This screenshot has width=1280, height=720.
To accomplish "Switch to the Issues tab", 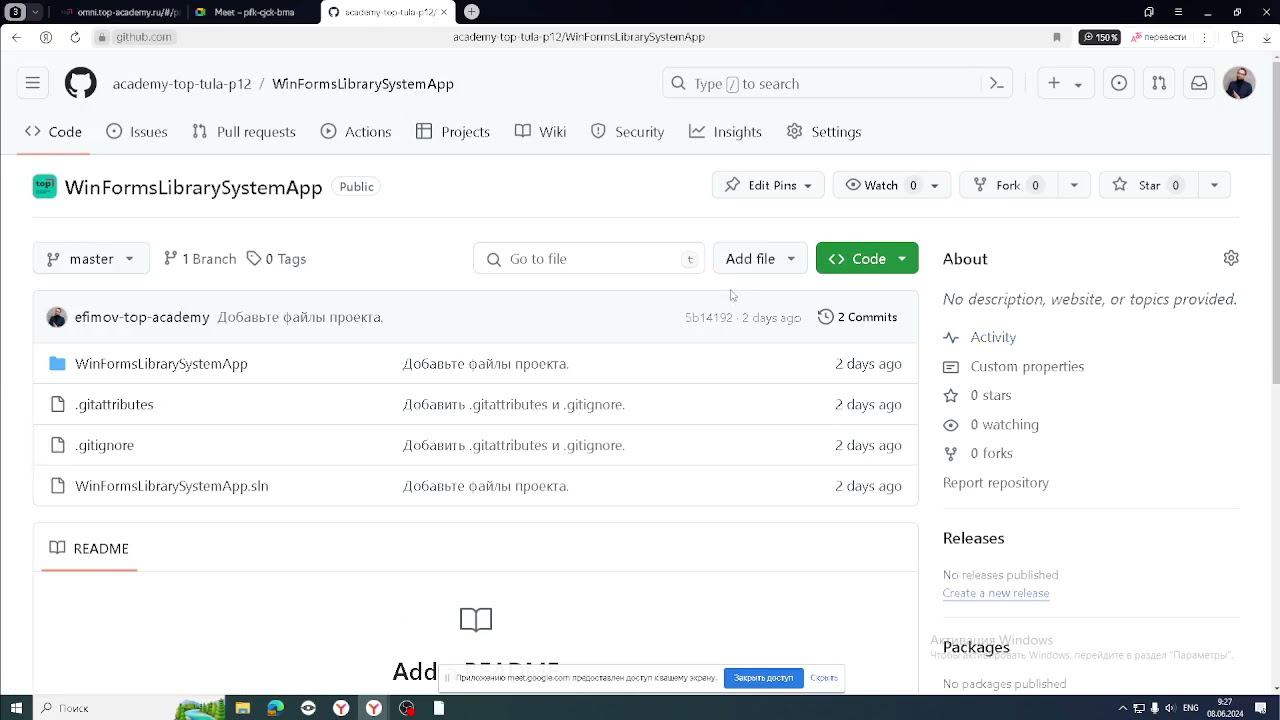I will tap(137, 132).
